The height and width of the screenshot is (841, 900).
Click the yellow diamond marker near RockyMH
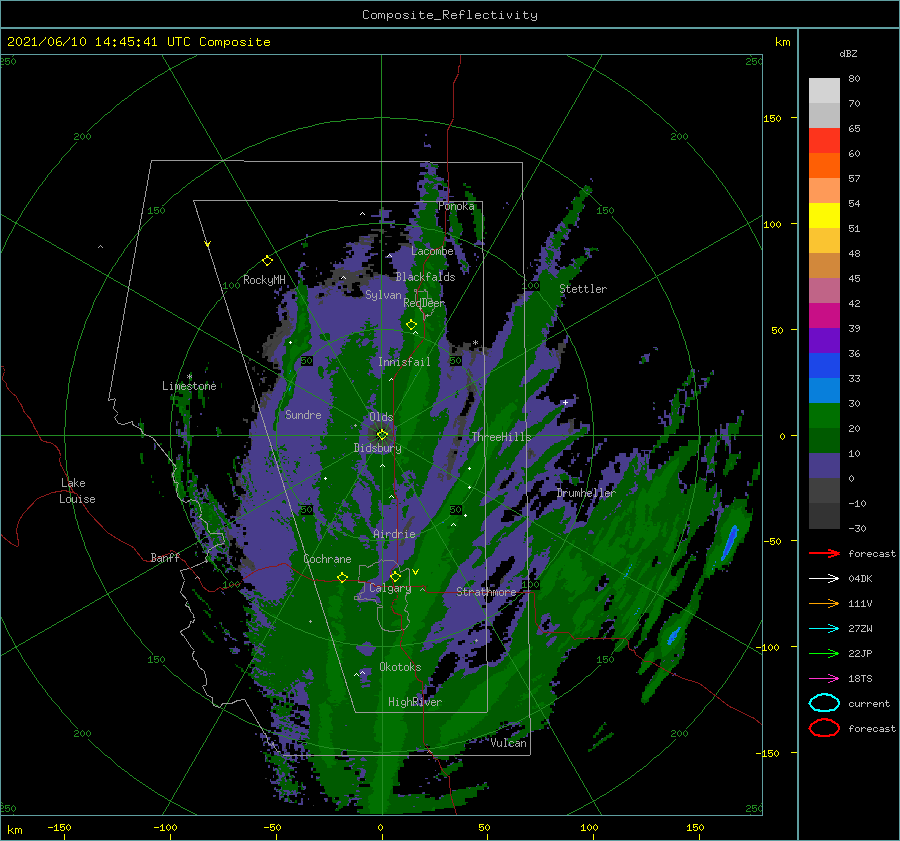[267, 261]
